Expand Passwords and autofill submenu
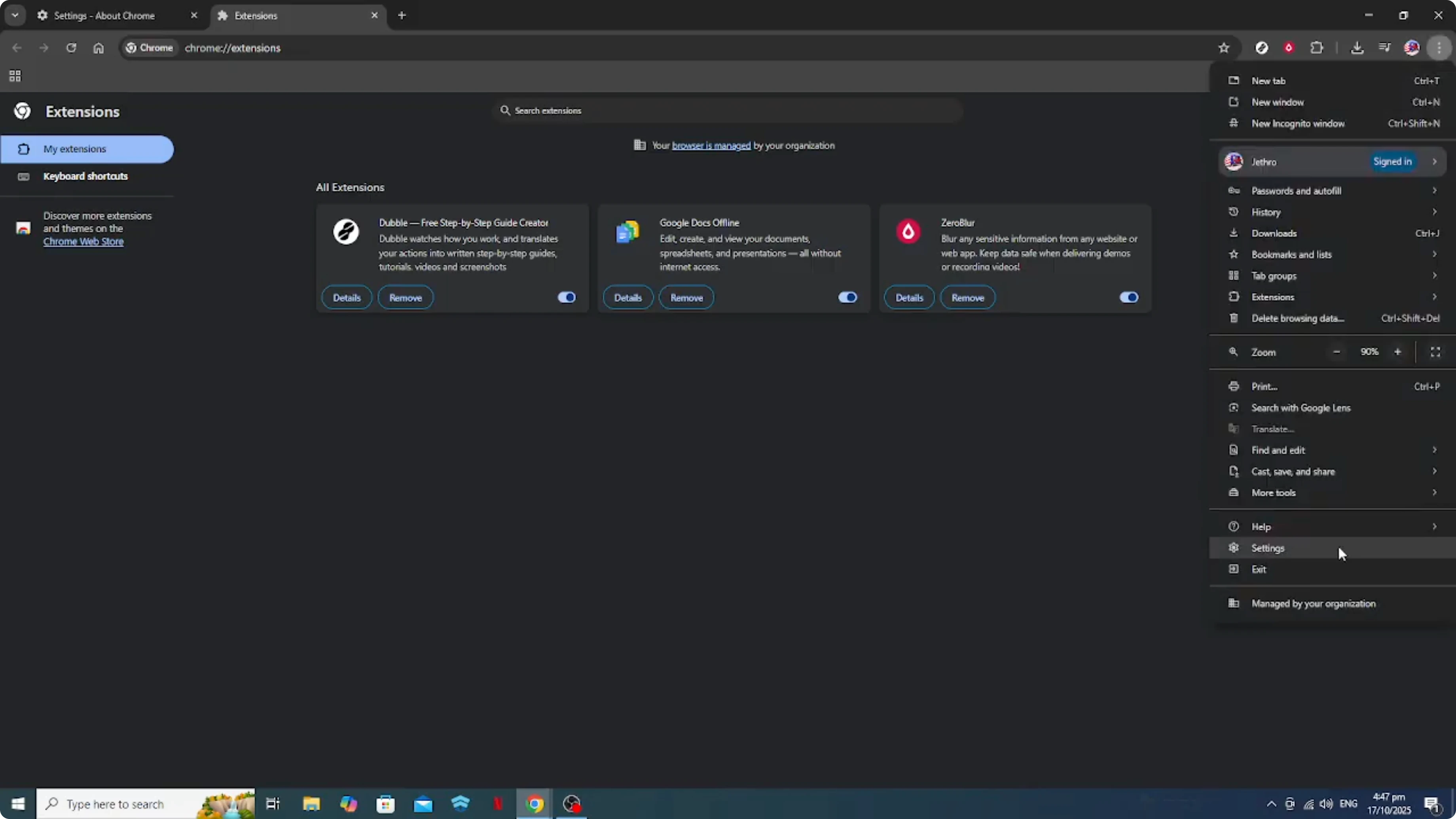Image resolution: width=1456 pixels, height=819 pixels. (1333, 191)
